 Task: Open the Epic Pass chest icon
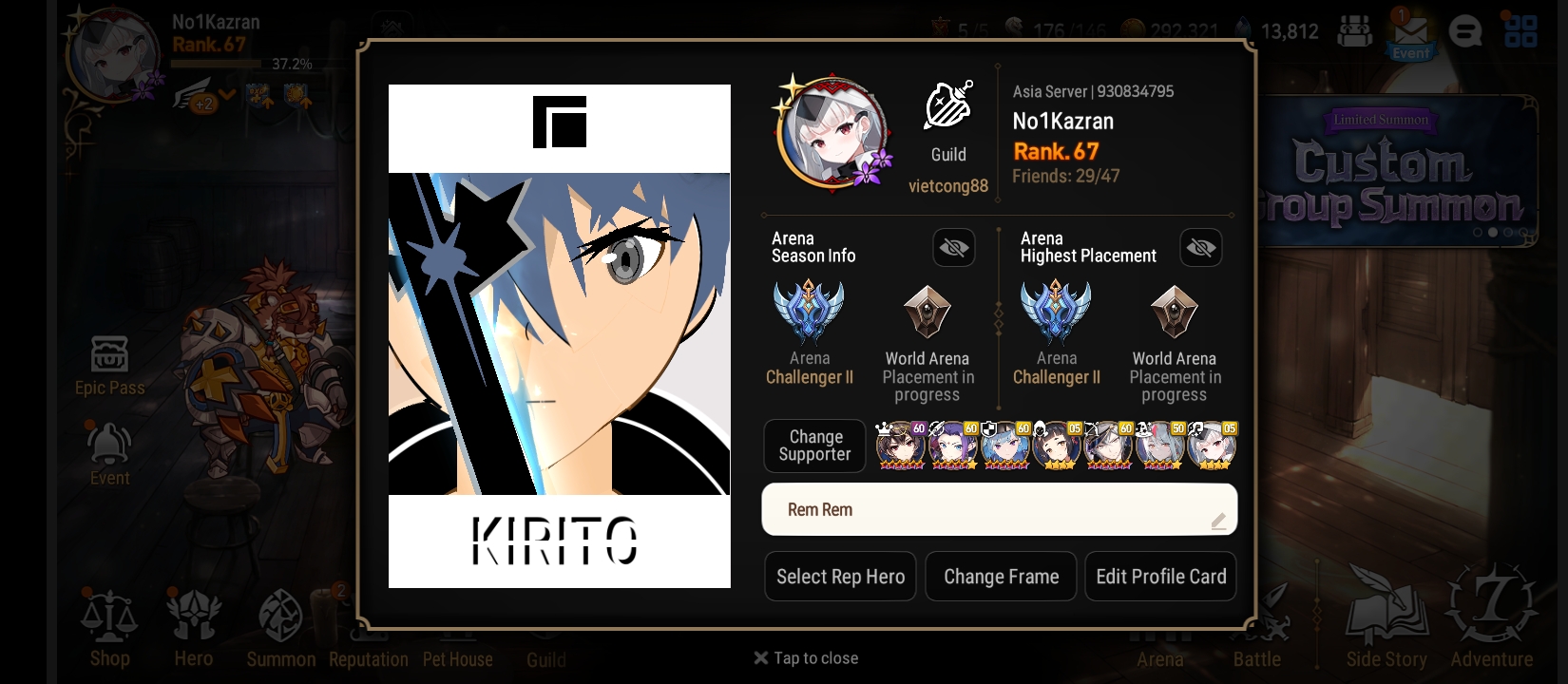pyautogui.click(x=109, y=354)
